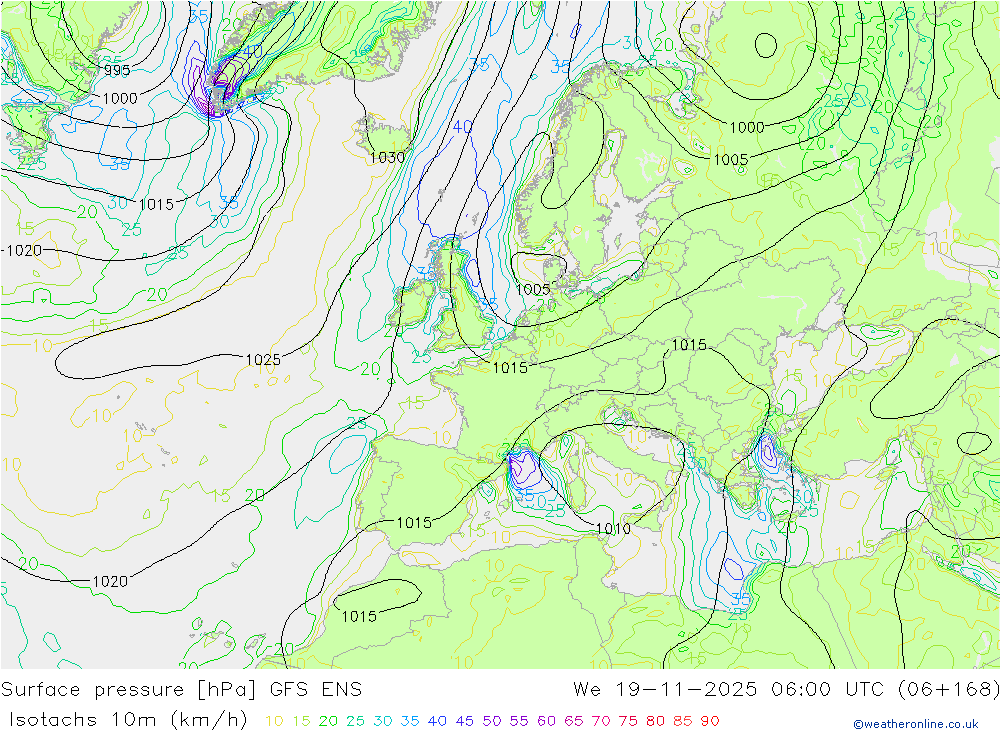Click the 1015 isobar label over northern France

(x=510, y=367)
